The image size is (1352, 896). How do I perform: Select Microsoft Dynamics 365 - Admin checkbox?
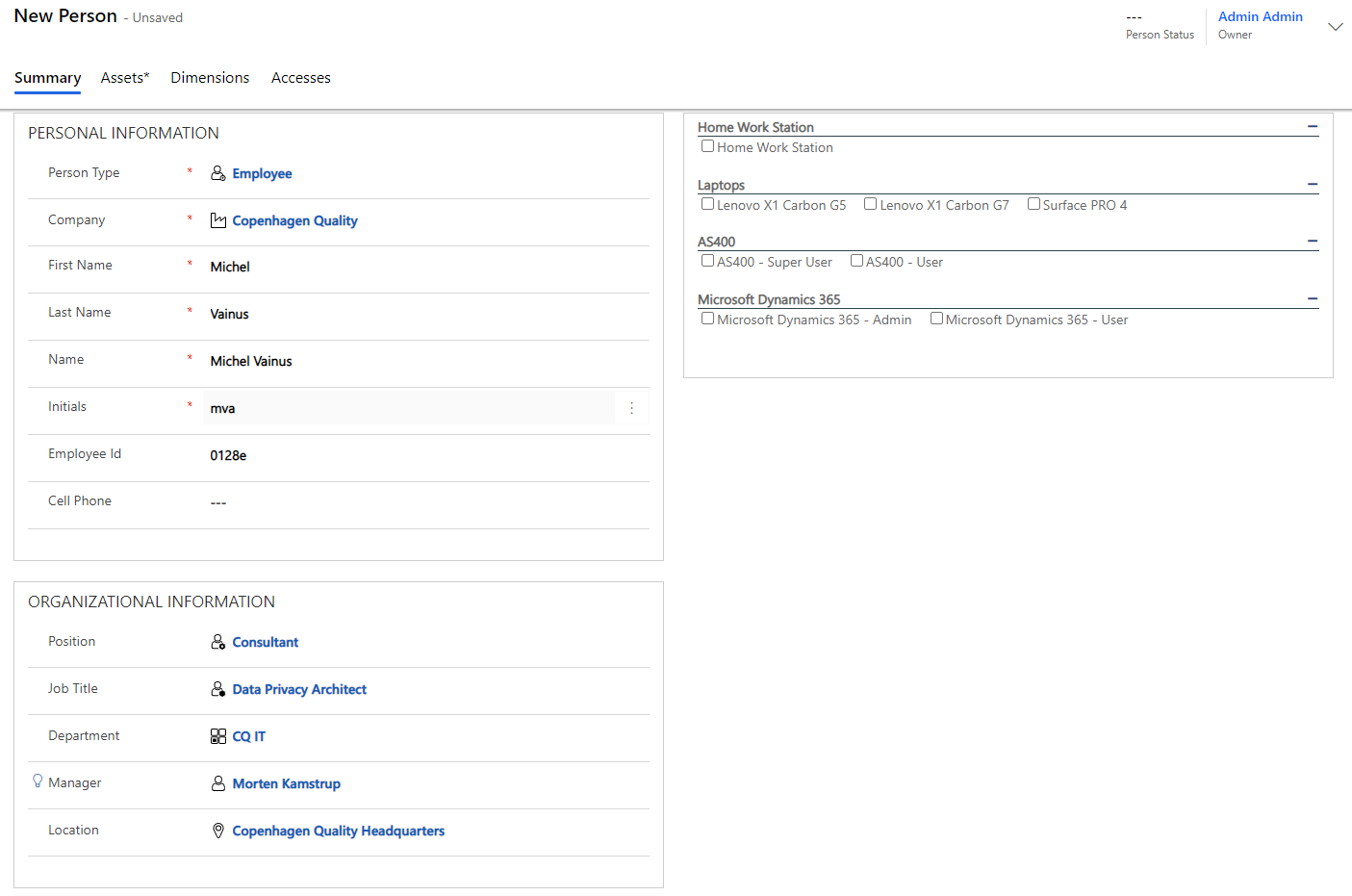point(707,319)
